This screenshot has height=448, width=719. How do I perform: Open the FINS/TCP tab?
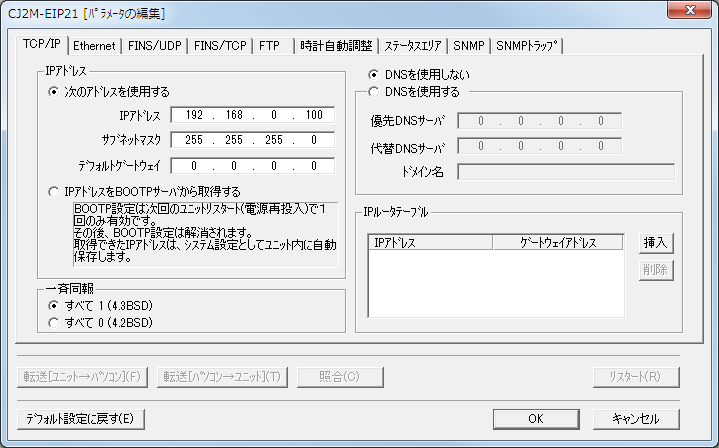click(220, 46)
